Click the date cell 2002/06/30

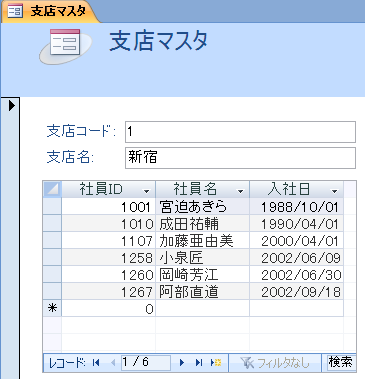pyautogui.click(x=297, y=275)
